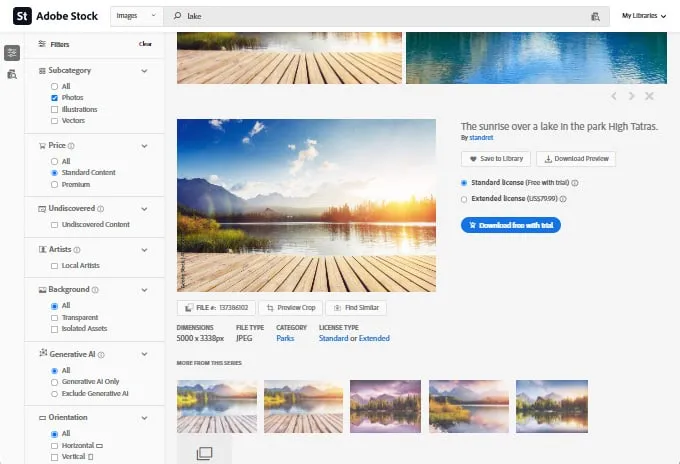Click info icon beside Price filter heading
The image size is (680, 464).
71,146
